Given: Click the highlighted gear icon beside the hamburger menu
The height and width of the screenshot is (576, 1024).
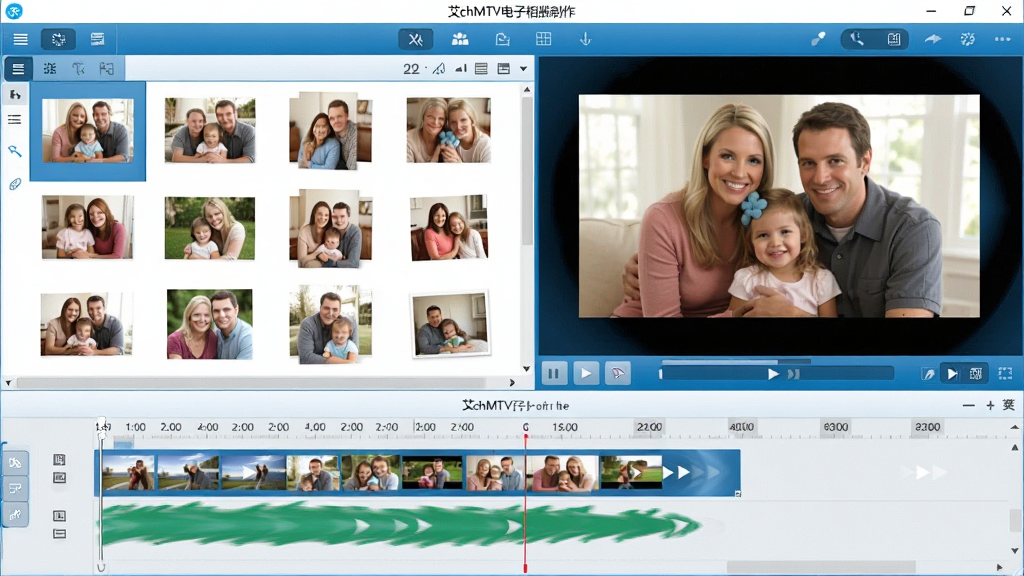Looking at the screenshot, I should coord(58,39).
